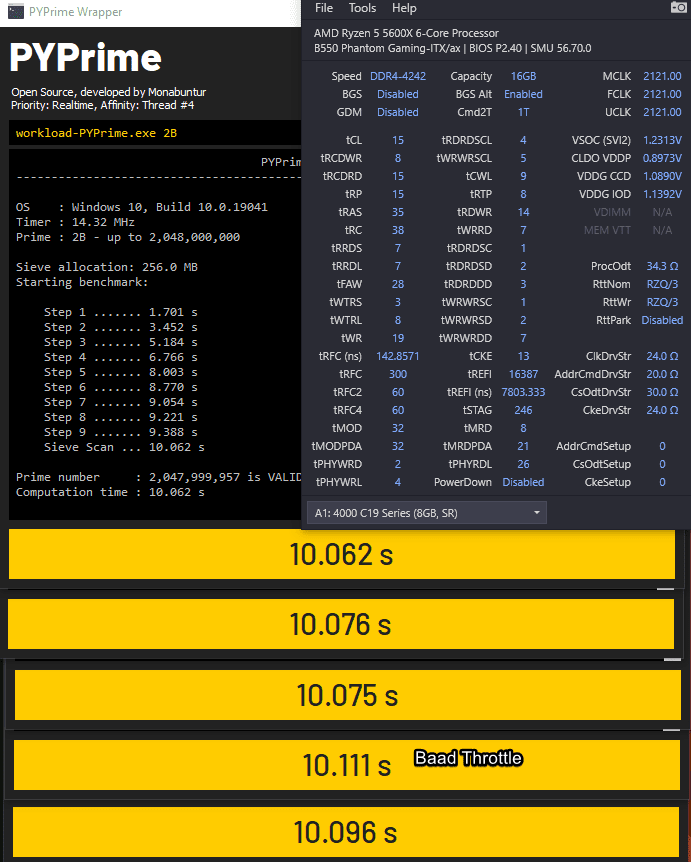This screenshot has width=691, height=862.
Task: Expand the A1: 4000 C19 Series module dropdown
Action: [427, 513]
